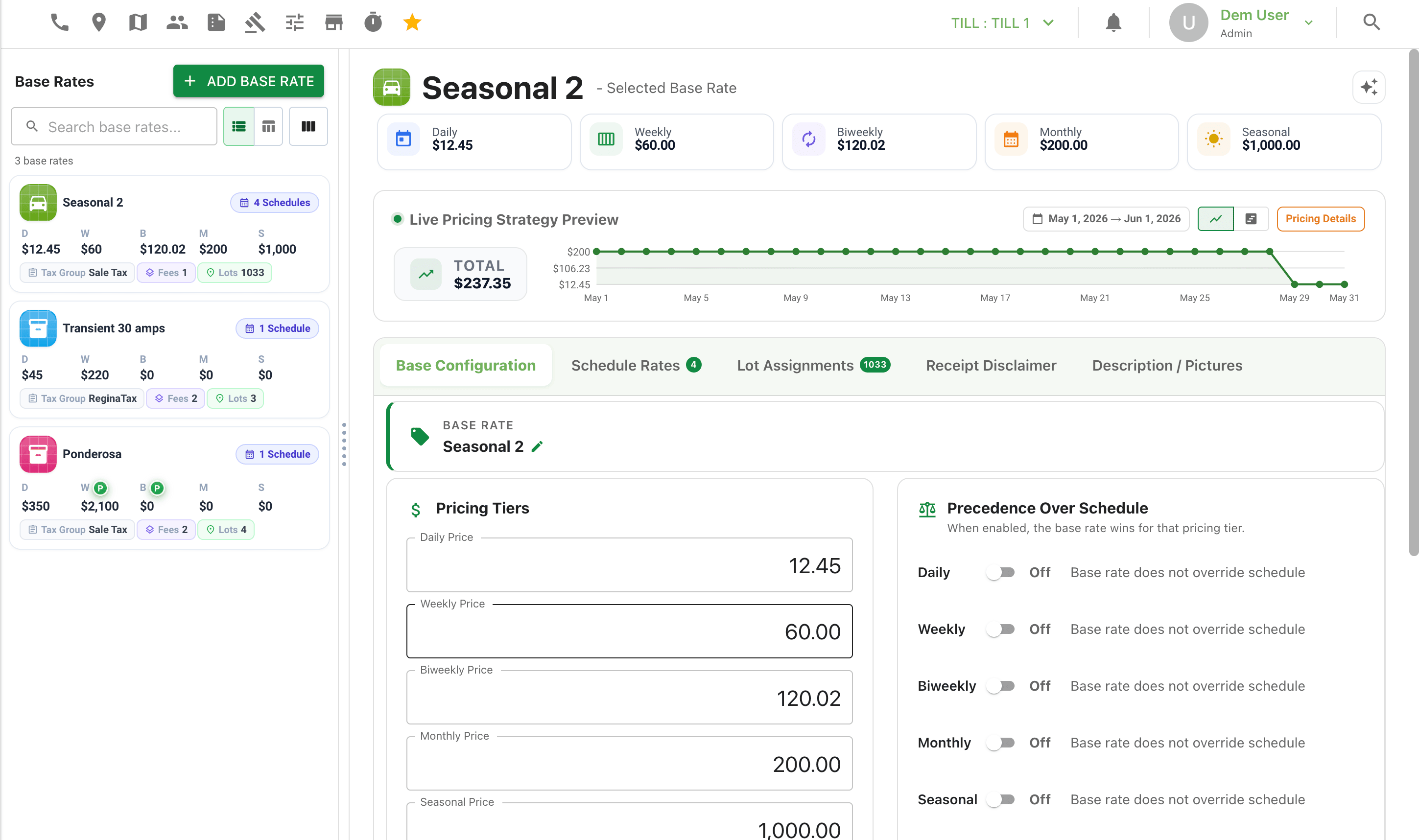Click TOTAL $237.35 summary box
Screen dimensions: 1419x840
[460, 274]
